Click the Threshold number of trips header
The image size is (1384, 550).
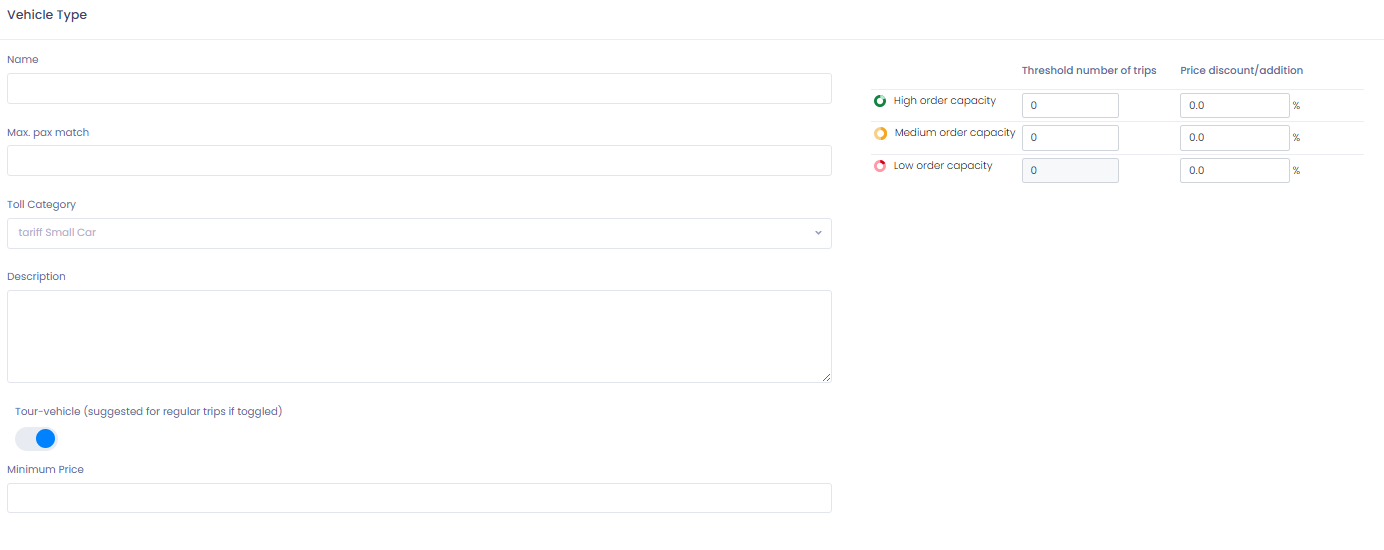1089,71
